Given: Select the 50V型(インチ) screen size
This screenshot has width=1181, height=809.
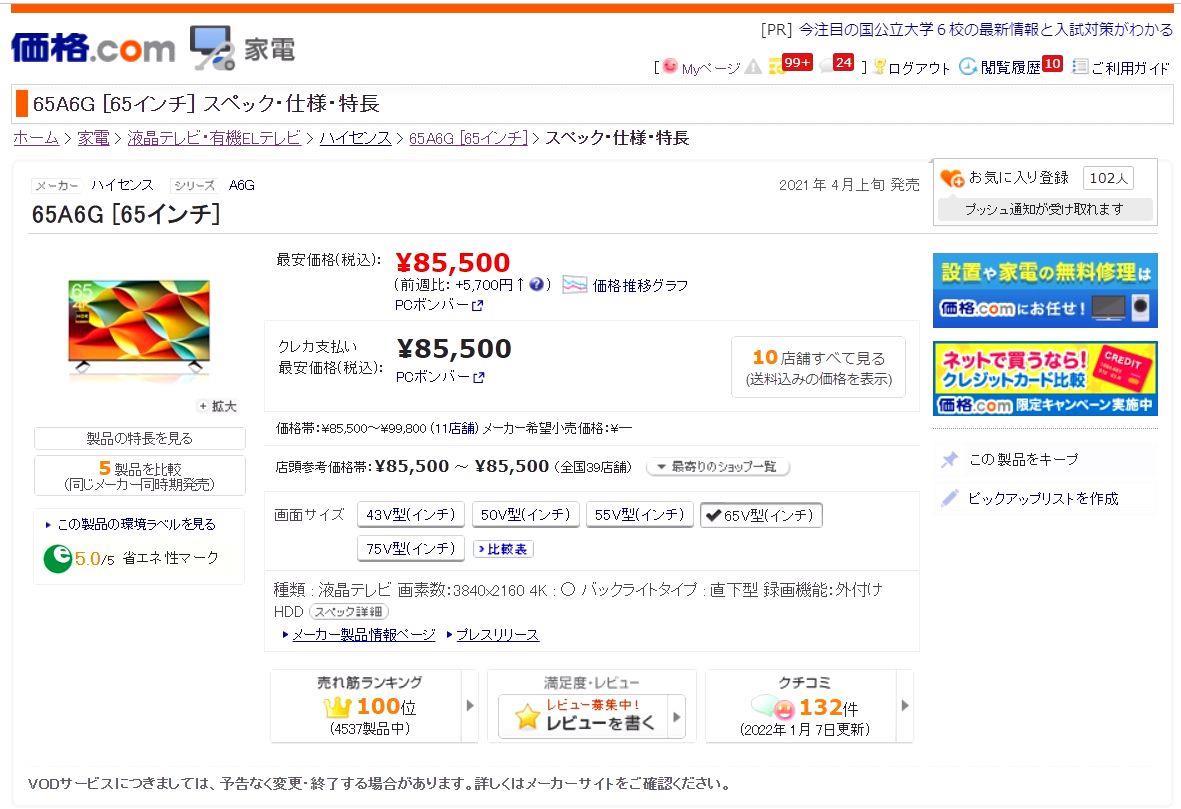Looking at the screenshot, I should click(x=526, y=514).
